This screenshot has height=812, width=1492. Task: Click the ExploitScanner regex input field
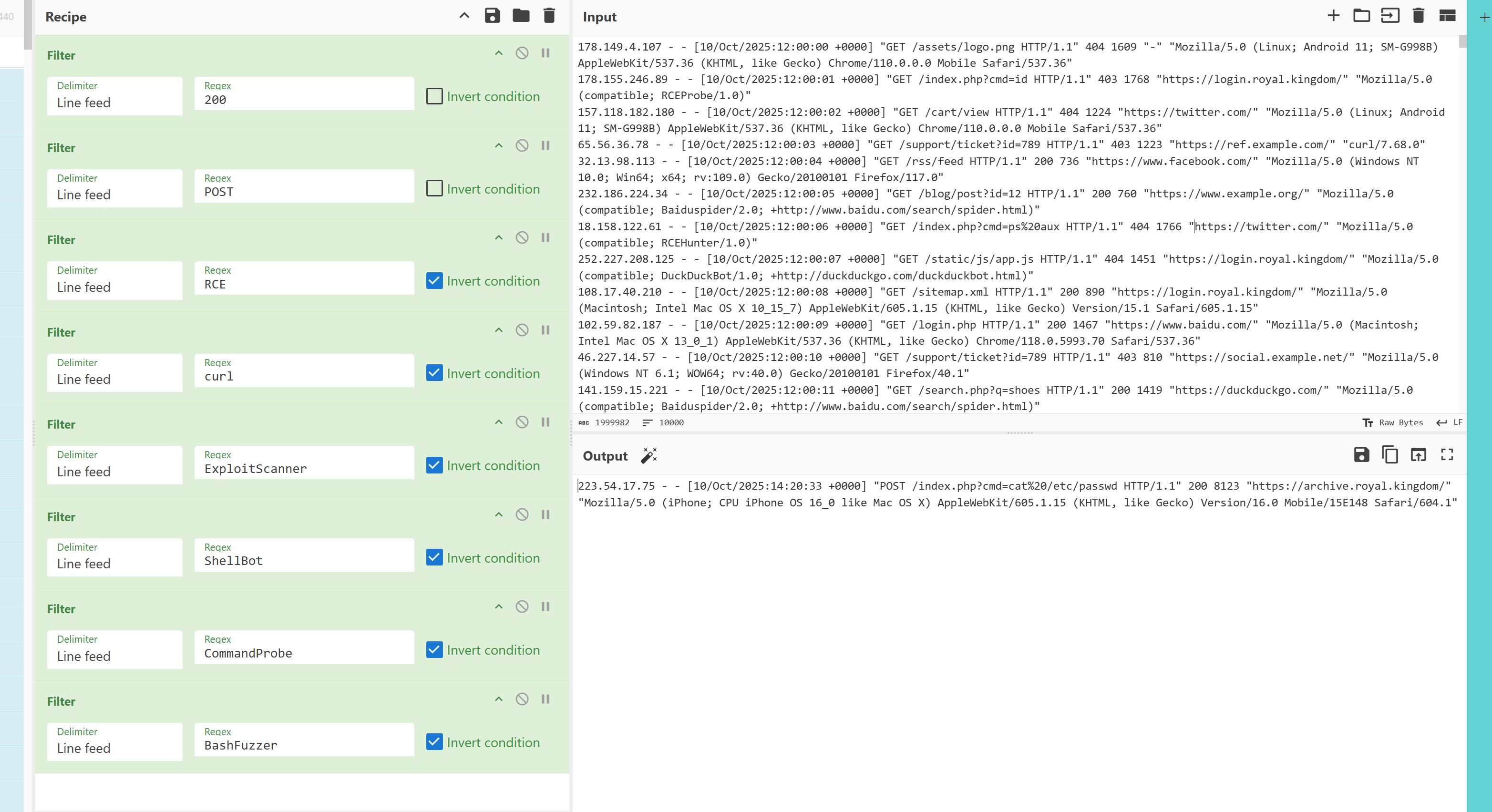coord(304,468)
